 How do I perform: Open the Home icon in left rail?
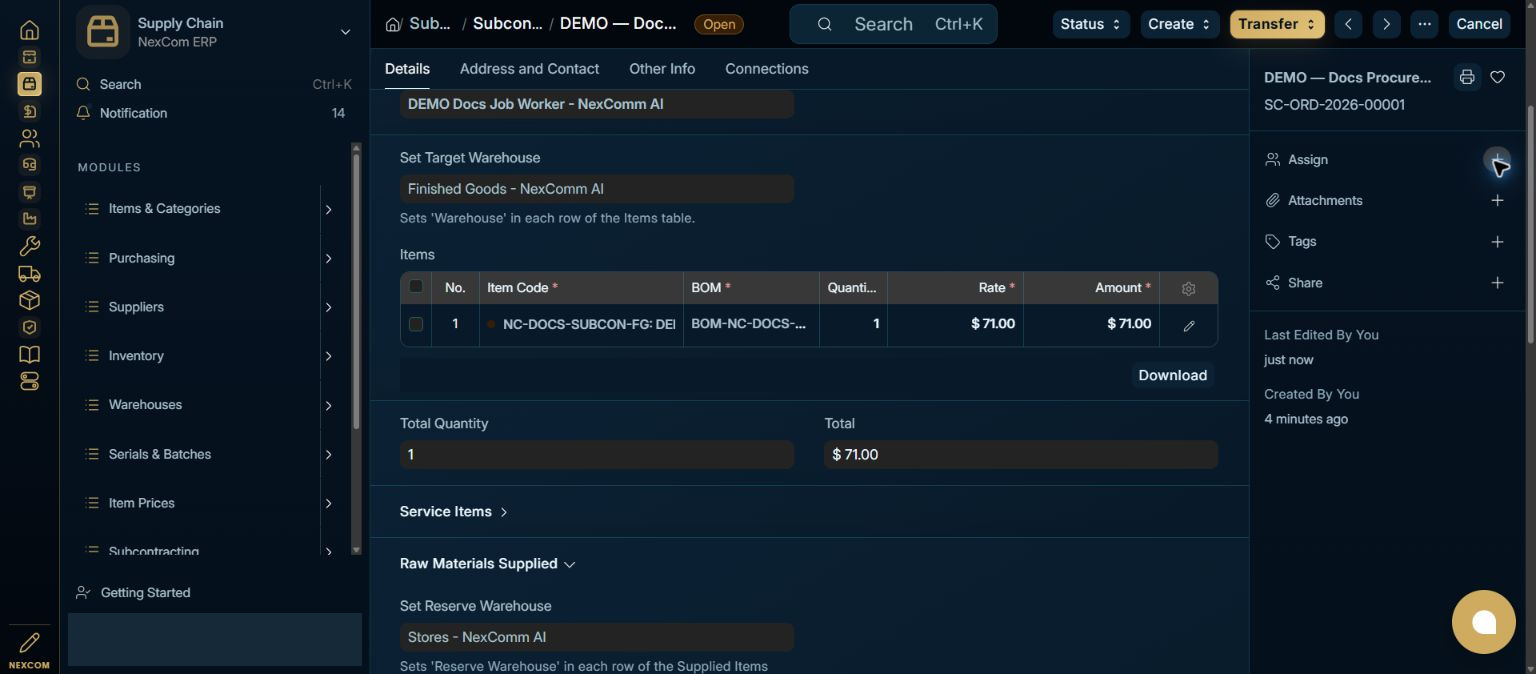click(29, 30)
